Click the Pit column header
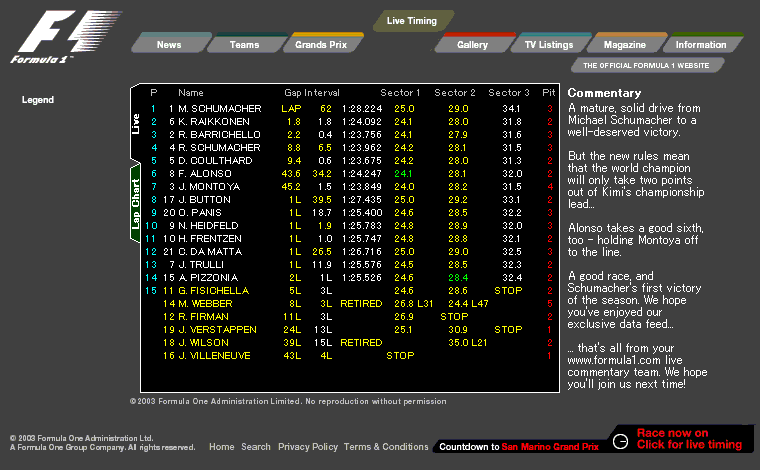The width and height of the screenshot is (760, 470). coord(549,93)
